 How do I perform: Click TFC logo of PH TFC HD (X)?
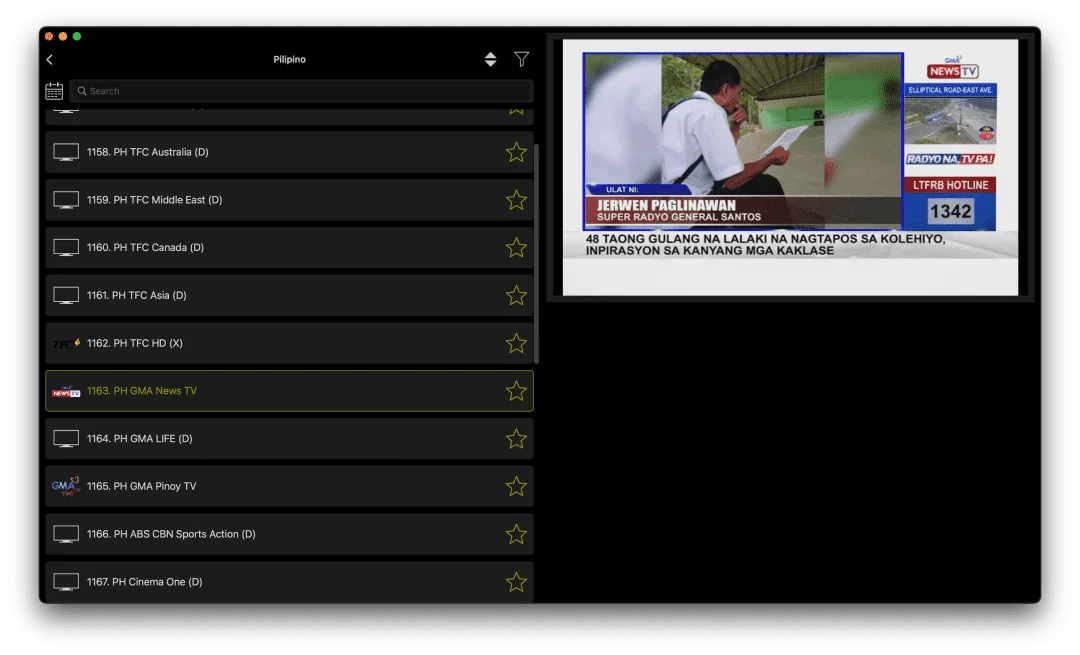click(x=66, y=343)
